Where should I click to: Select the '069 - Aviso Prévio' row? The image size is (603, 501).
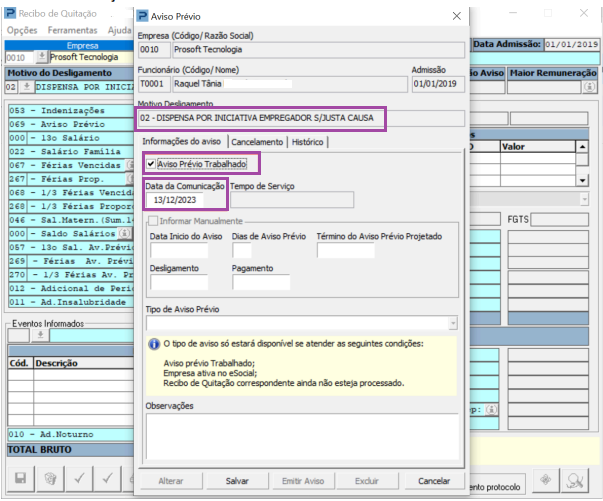point(71,124)
